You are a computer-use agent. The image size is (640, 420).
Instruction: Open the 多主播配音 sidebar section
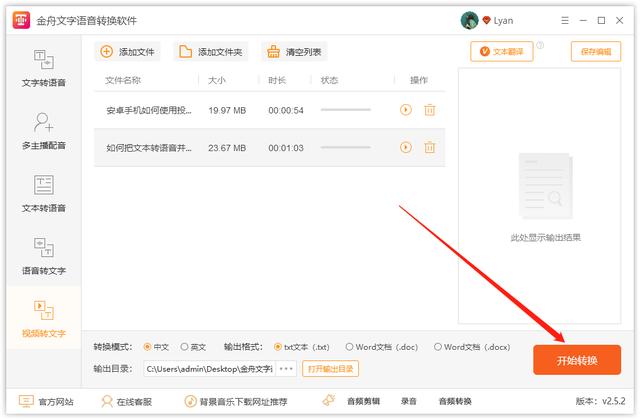[44, 131]
